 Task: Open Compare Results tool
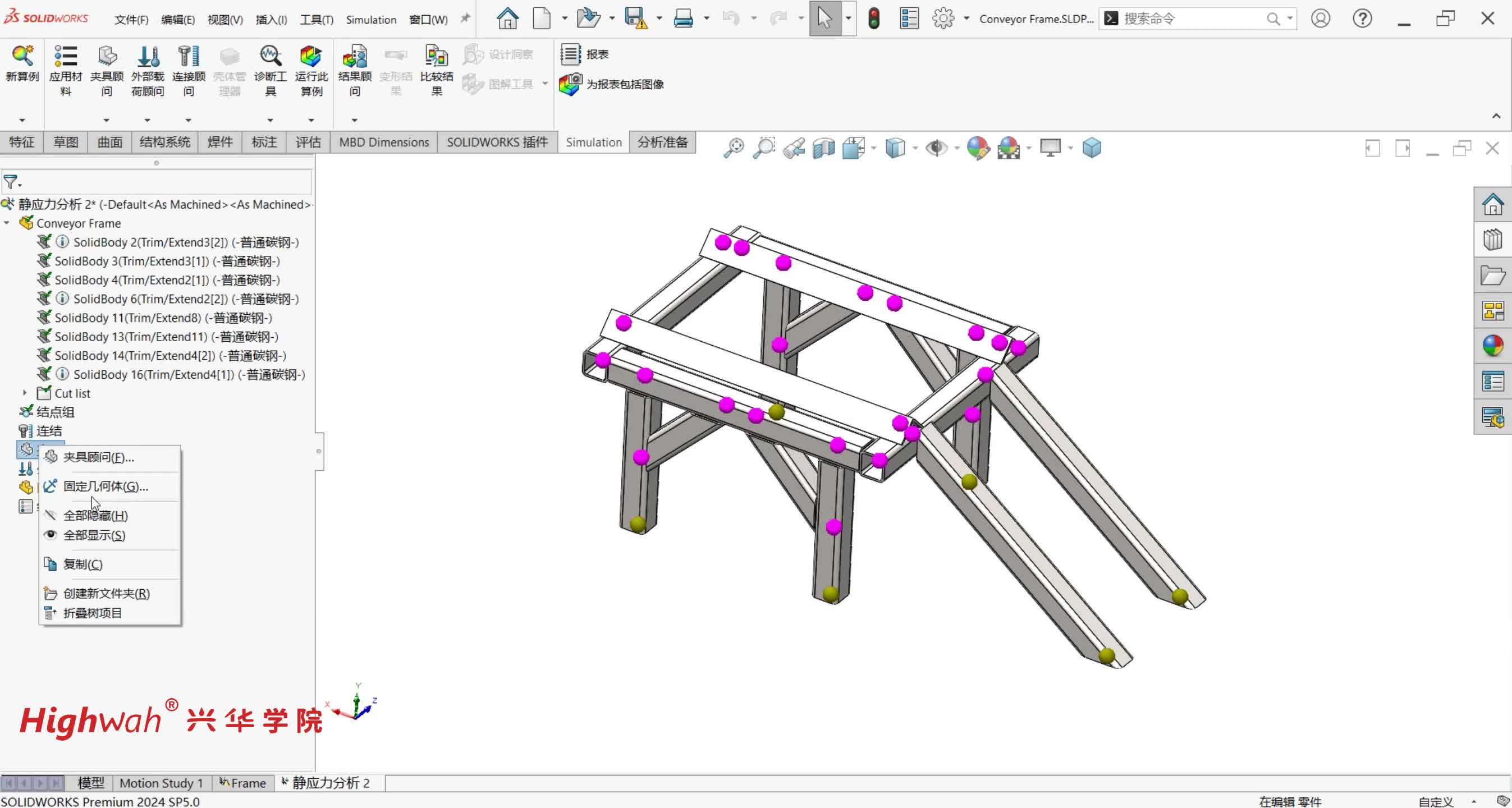436,57
